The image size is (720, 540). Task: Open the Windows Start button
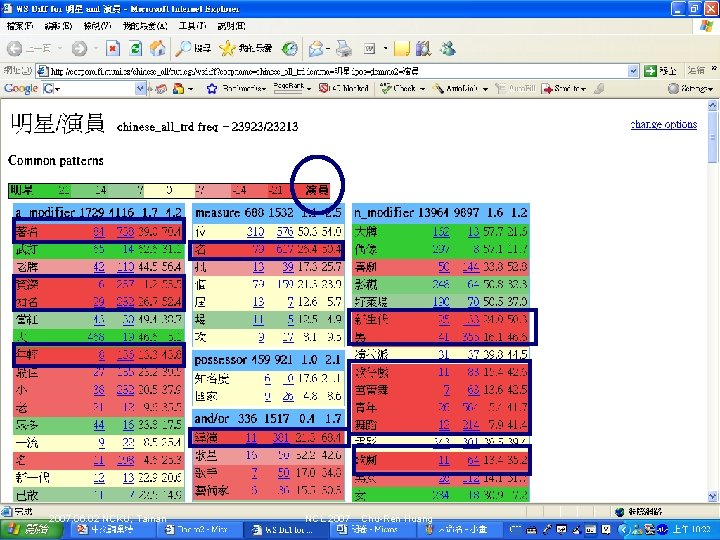[x=30, y=529]
